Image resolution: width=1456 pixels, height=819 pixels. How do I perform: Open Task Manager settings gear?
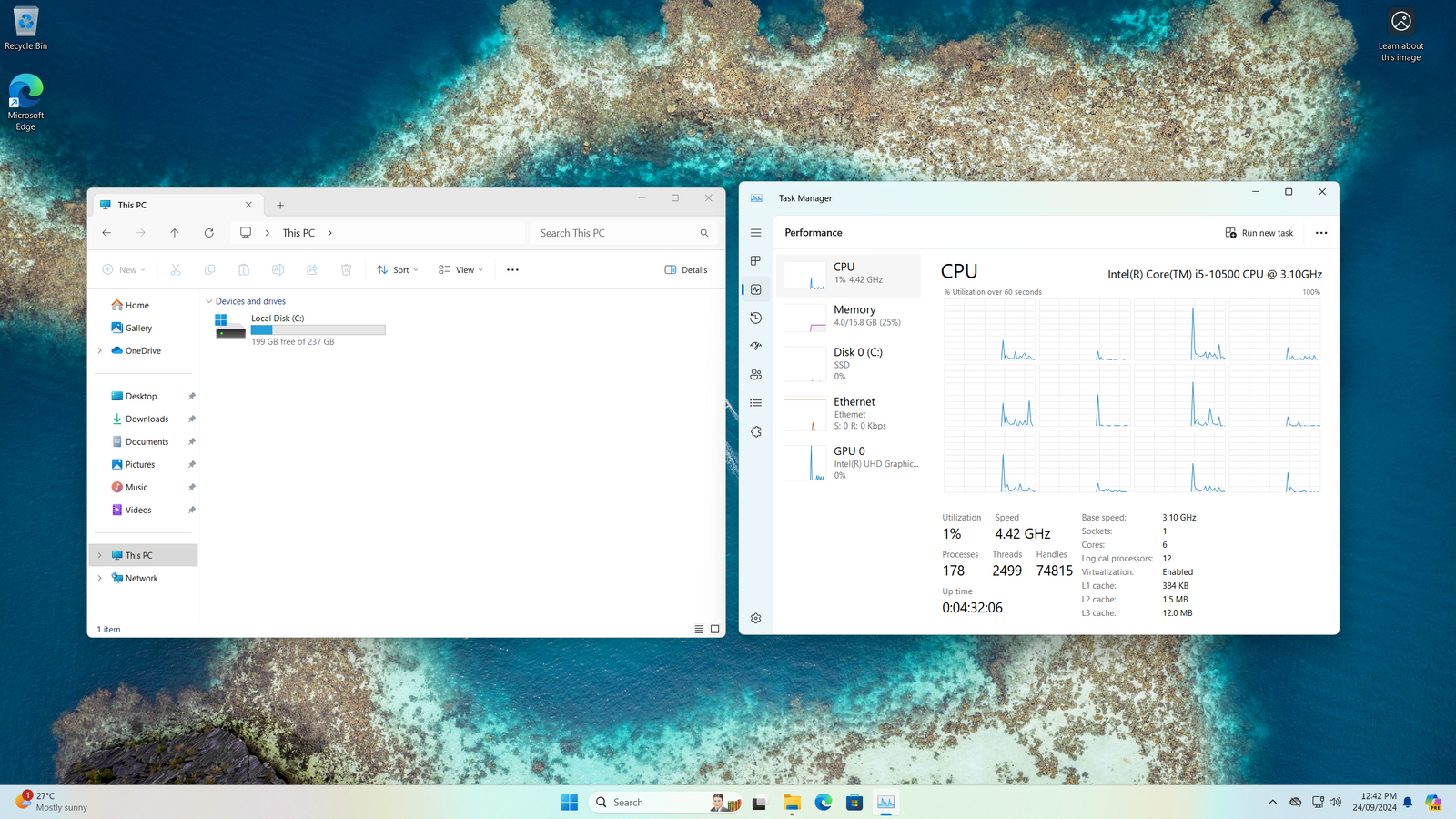click(755, 619)
